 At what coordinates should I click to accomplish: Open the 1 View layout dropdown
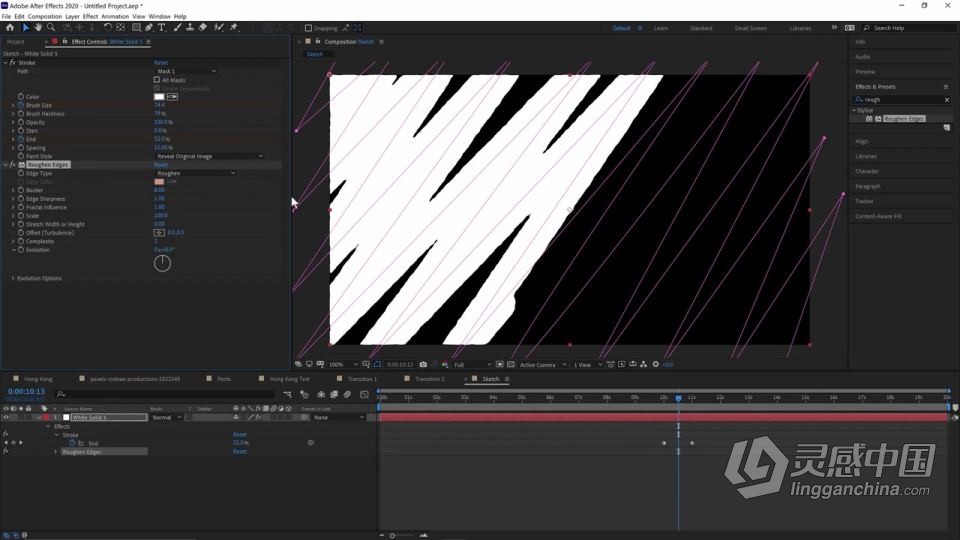[x=587, y=364]
